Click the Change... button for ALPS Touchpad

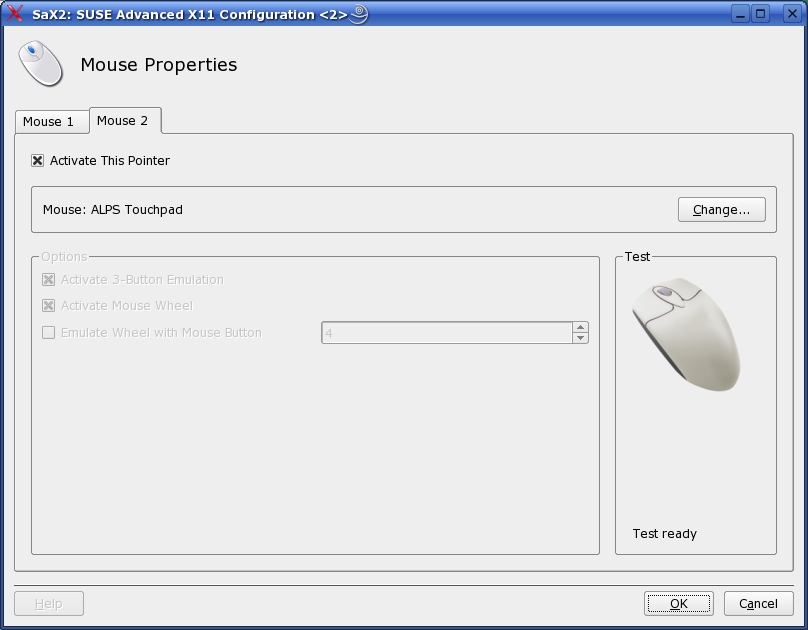click(721, 210)
